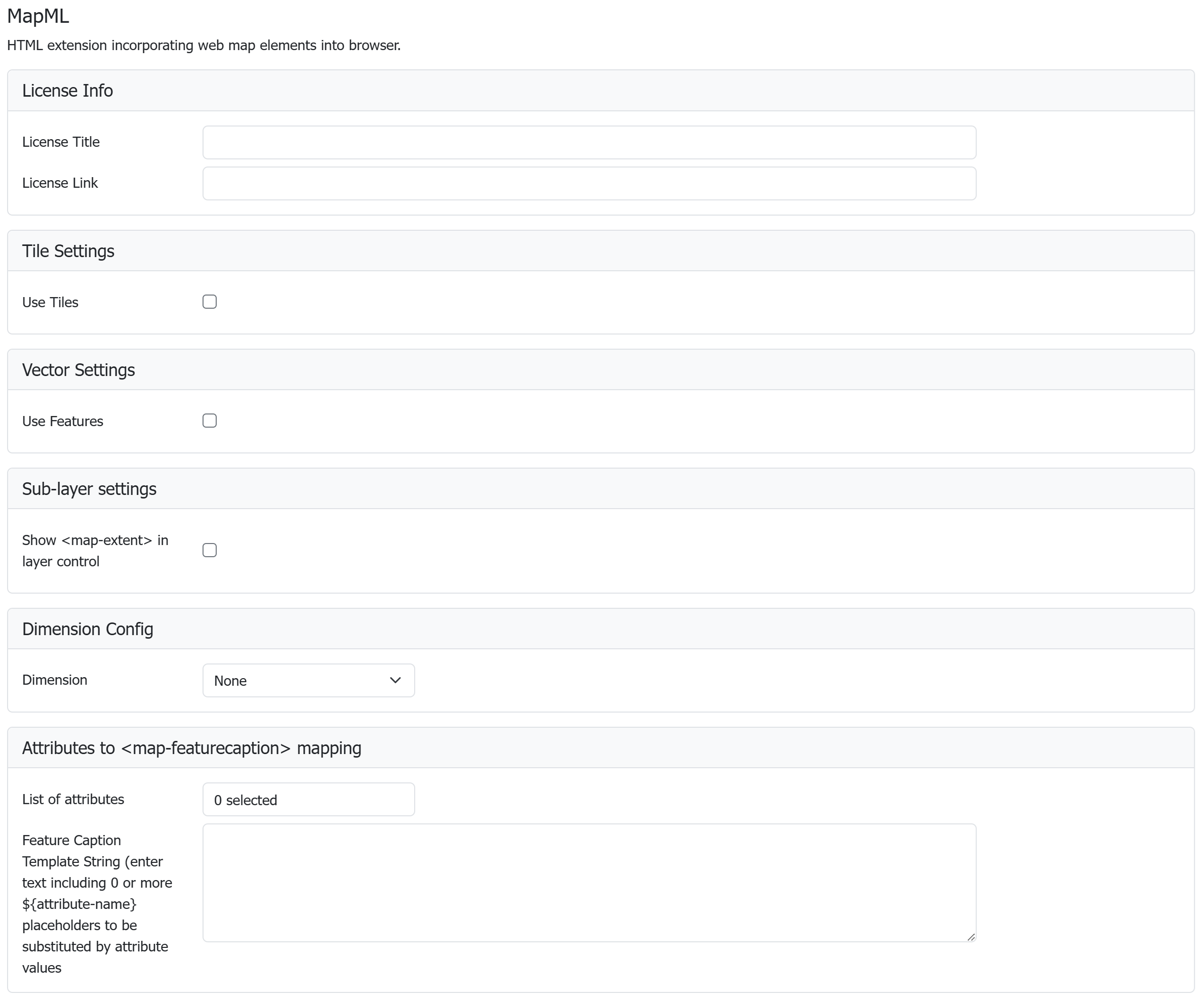Enable the Use Tiles checkbox
Screen dimensions: 1204x999
(209, 302)
